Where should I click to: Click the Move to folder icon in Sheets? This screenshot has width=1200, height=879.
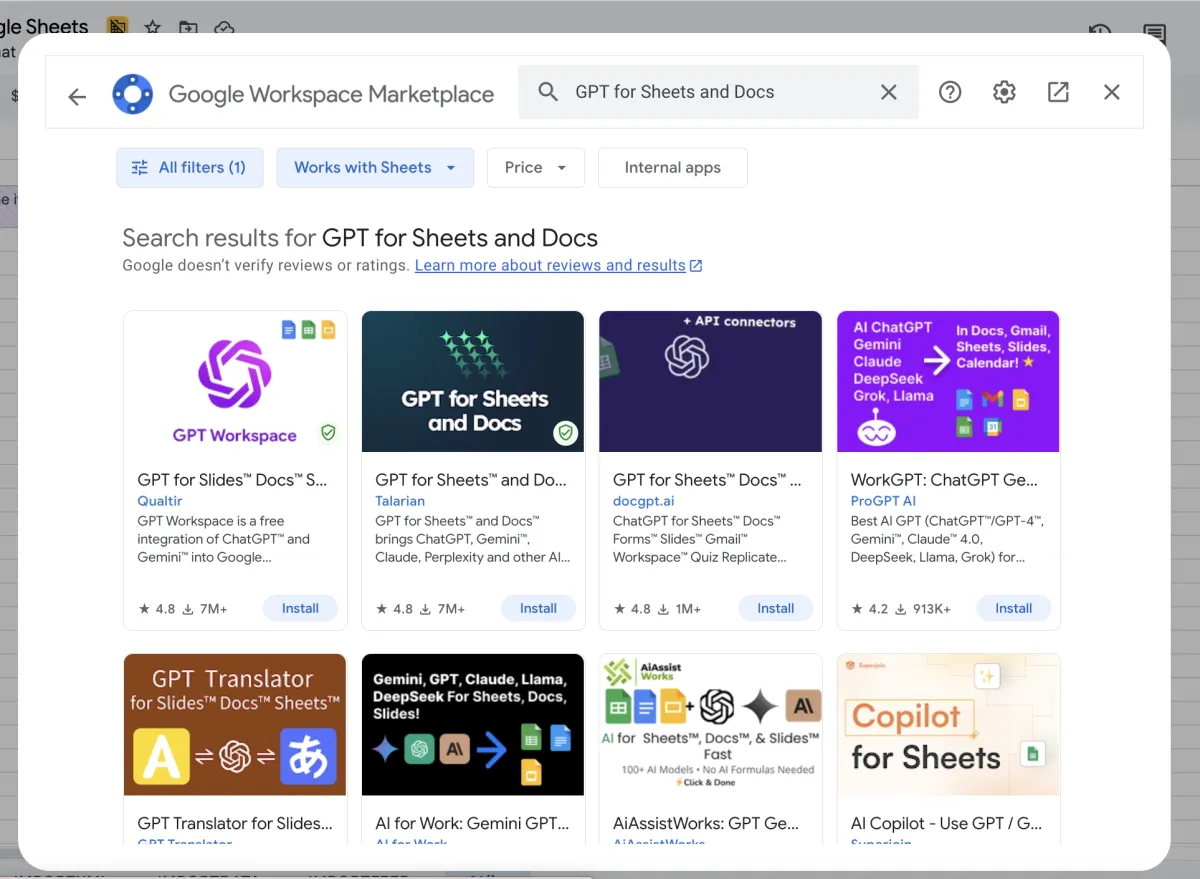pyautogui.click(x=188, y=27)
